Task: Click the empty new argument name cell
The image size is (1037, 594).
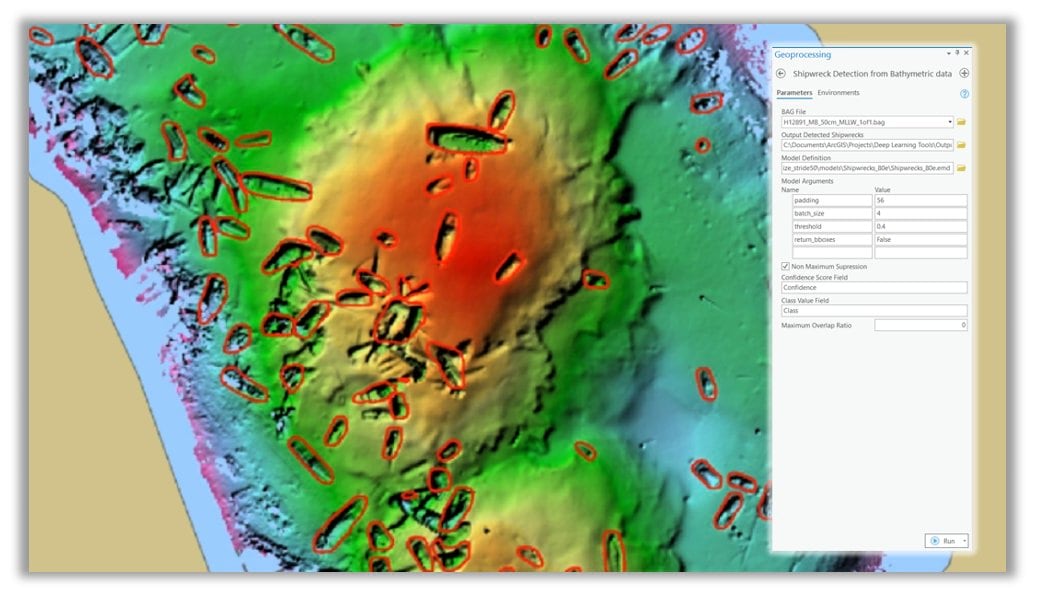Action: (x=832, y=253)
